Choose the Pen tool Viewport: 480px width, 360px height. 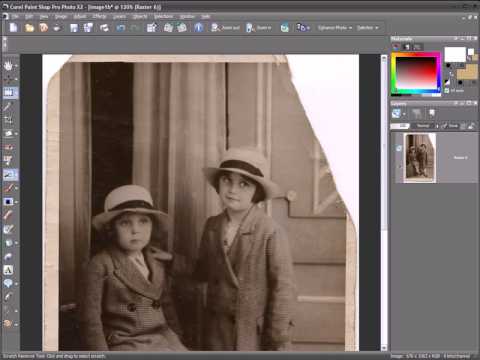[8, 297]
